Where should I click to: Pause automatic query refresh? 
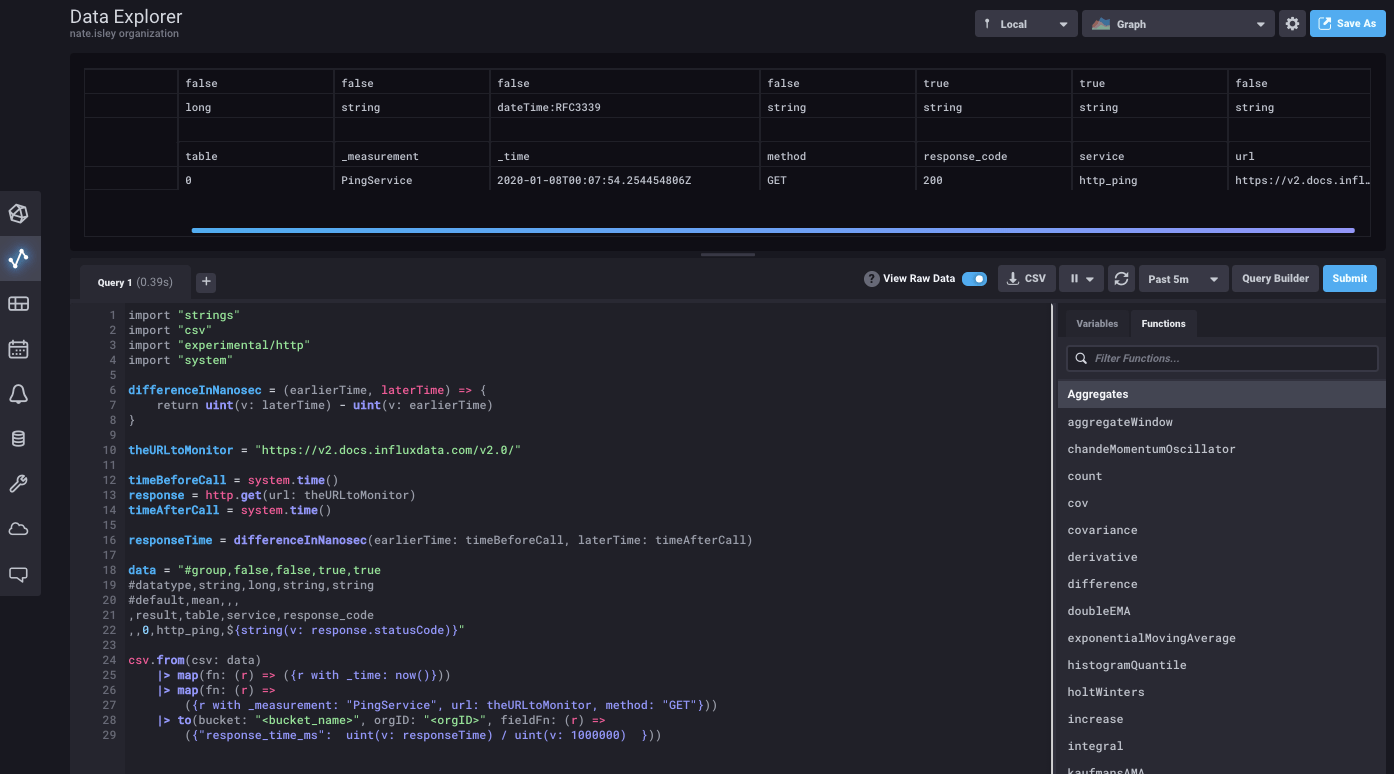click(x=1072, y=278)
